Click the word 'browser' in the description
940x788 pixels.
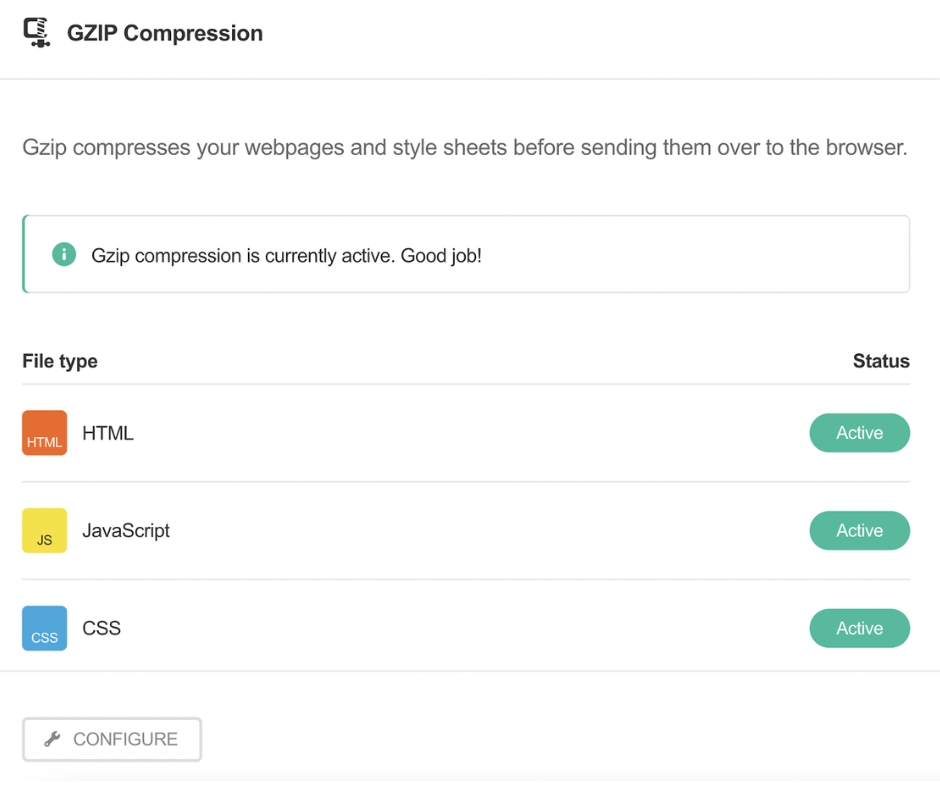pos(866,148)
